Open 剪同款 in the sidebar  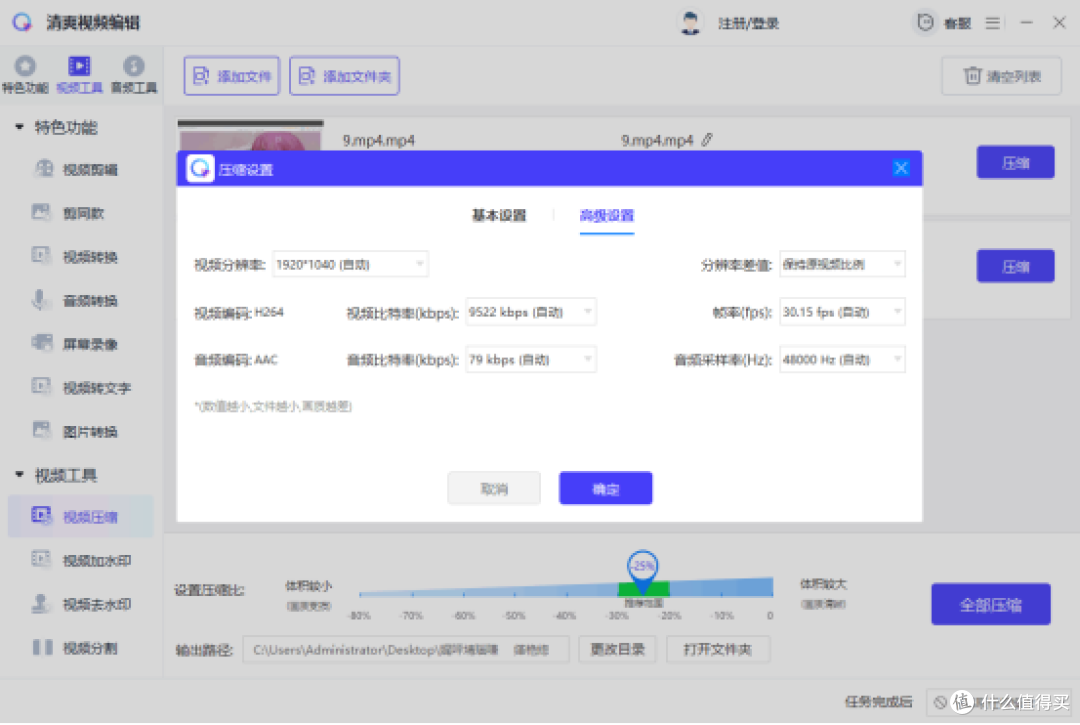69,213
